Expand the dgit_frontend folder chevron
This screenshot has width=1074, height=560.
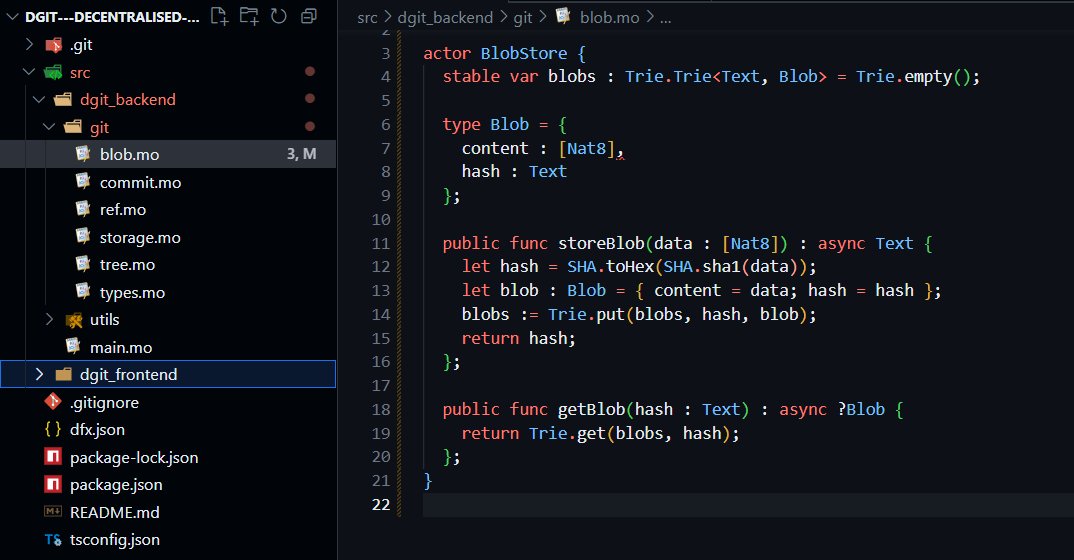click(39, 374)
